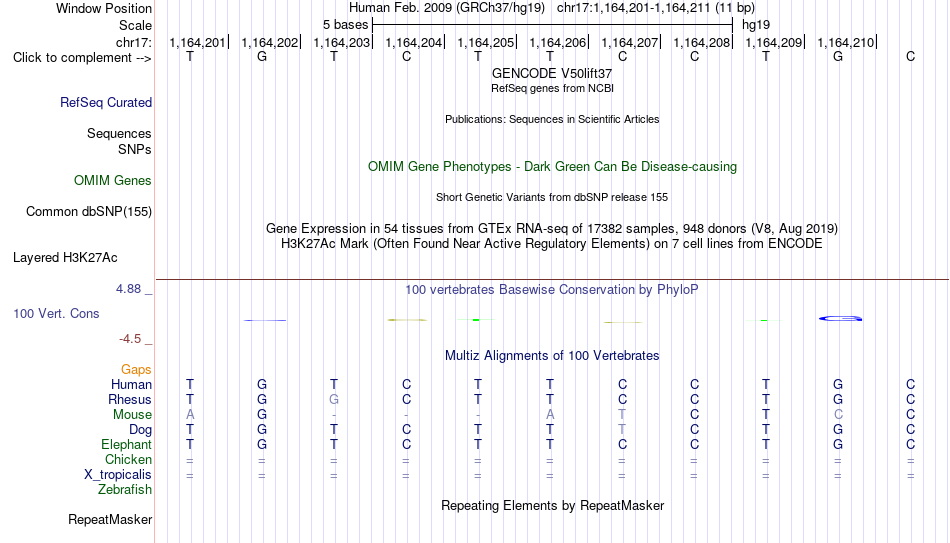The width and height of the screenshot is (950, 543).
Task: Click the Layered H3K27Ac track label
Action: pos(65,258)
